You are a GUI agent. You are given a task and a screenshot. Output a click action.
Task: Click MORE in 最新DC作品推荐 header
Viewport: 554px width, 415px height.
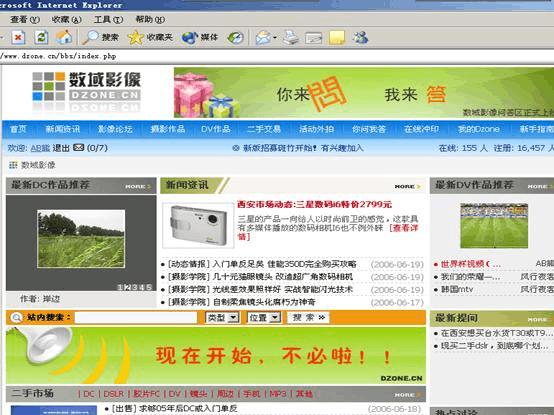tap(138, 186)
